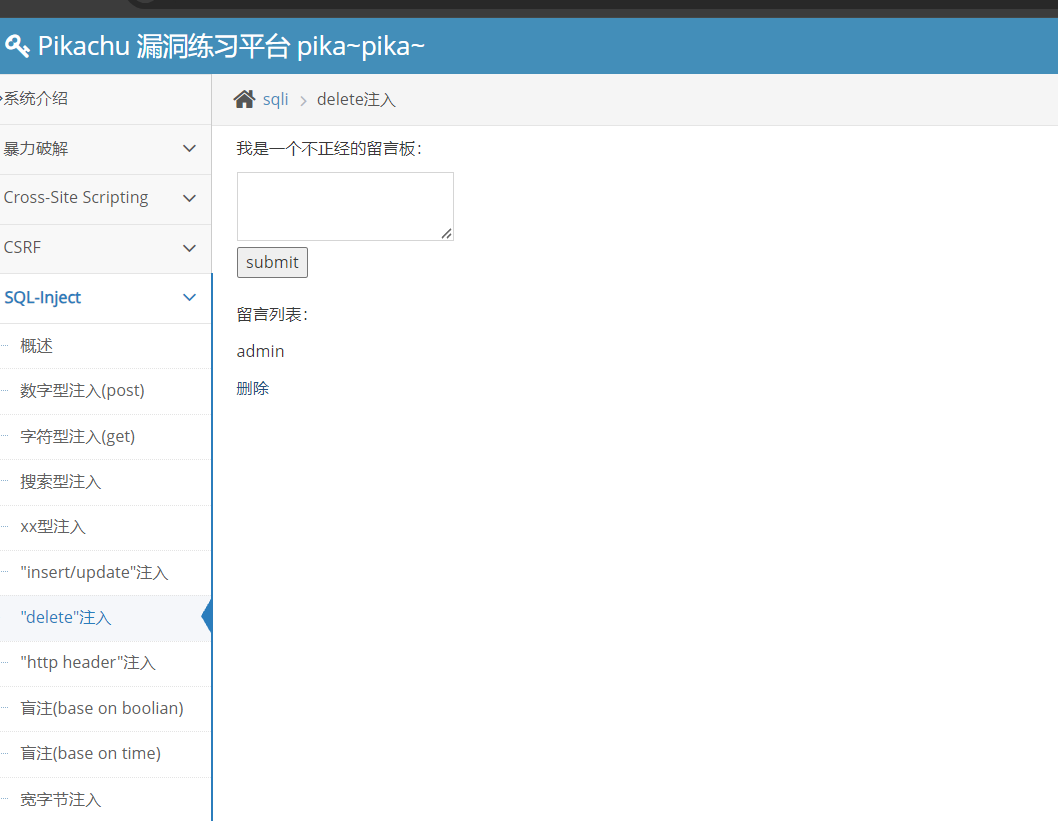Open 搜索型注入 exercise
The width and height of the screenshot is (1058, 821).
tap(60, 482)
